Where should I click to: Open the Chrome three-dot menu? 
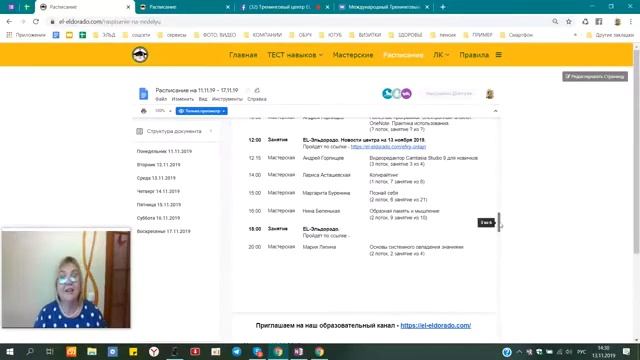(x=631, y=22)
